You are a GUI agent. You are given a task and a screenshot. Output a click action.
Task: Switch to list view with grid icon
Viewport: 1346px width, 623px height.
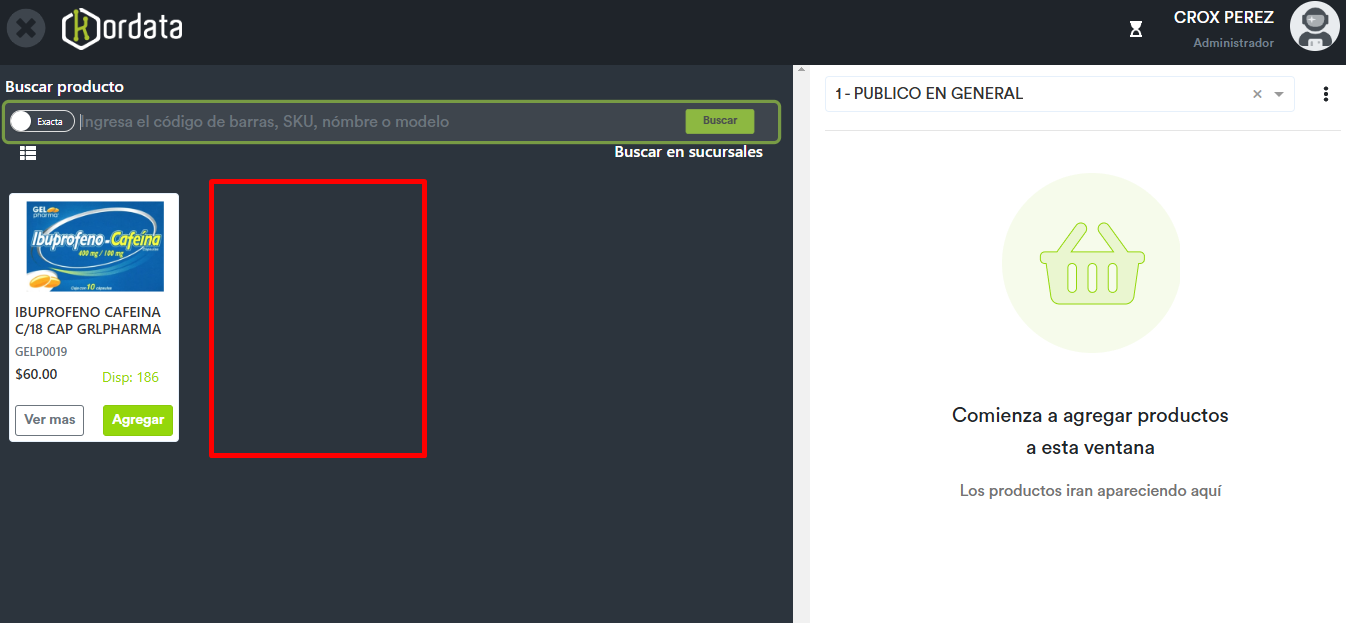pos(28,153)
